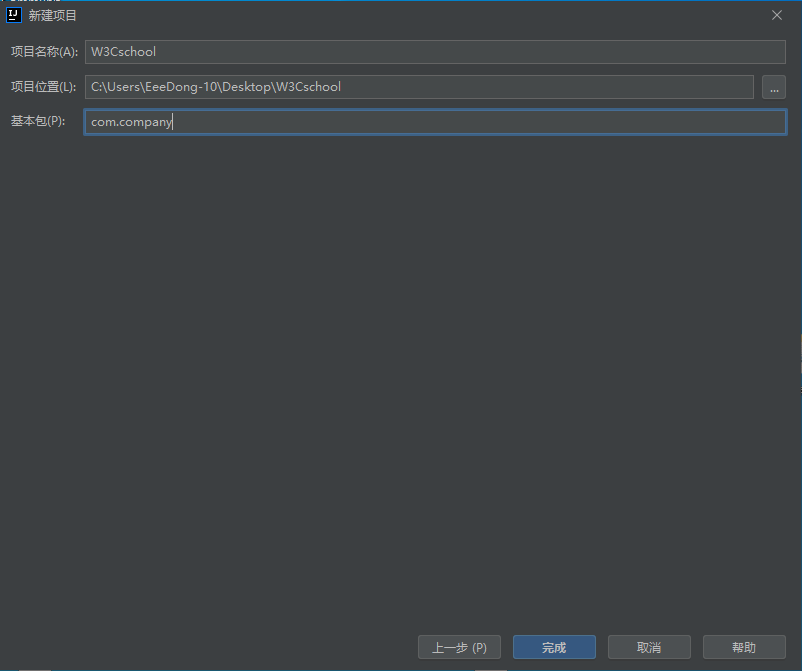Place cursor on the com.company text

coord(131,122)
